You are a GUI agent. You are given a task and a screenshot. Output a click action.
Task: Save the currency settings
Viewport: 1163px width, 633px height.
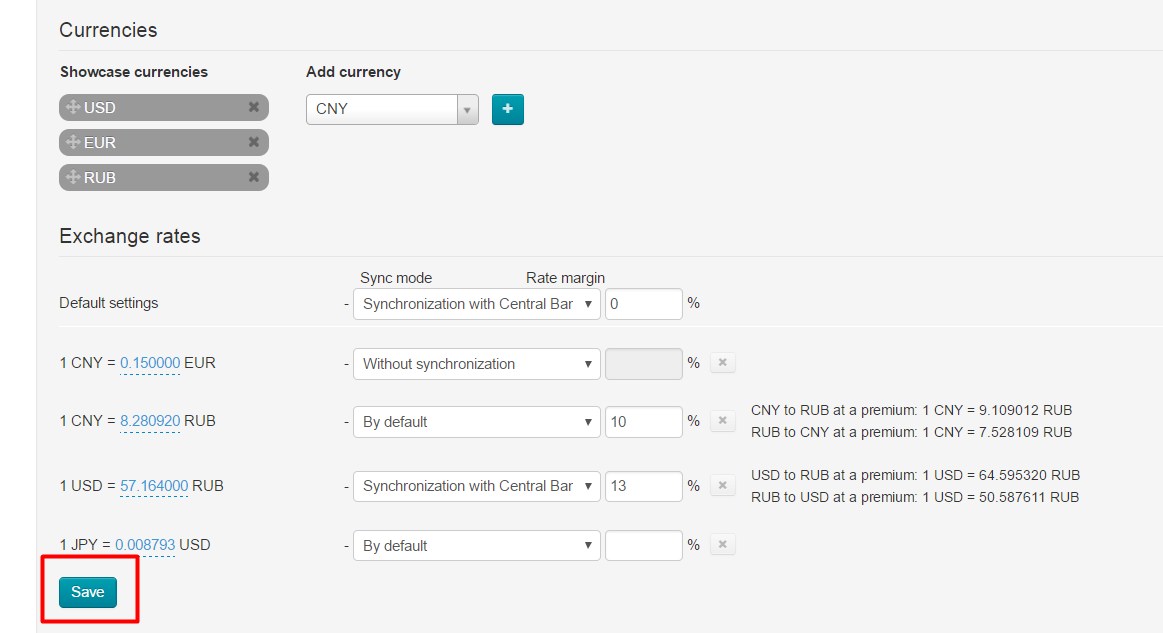[88, 592]
